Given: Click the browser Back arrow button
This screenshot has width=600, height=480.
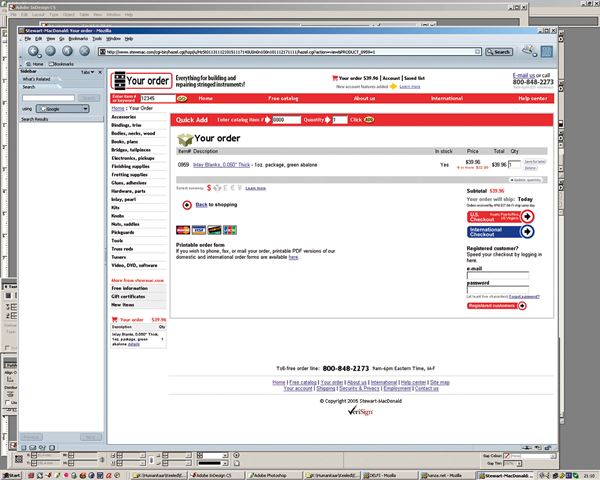Looking at the screenshot, I should click(x=33, y=51).
